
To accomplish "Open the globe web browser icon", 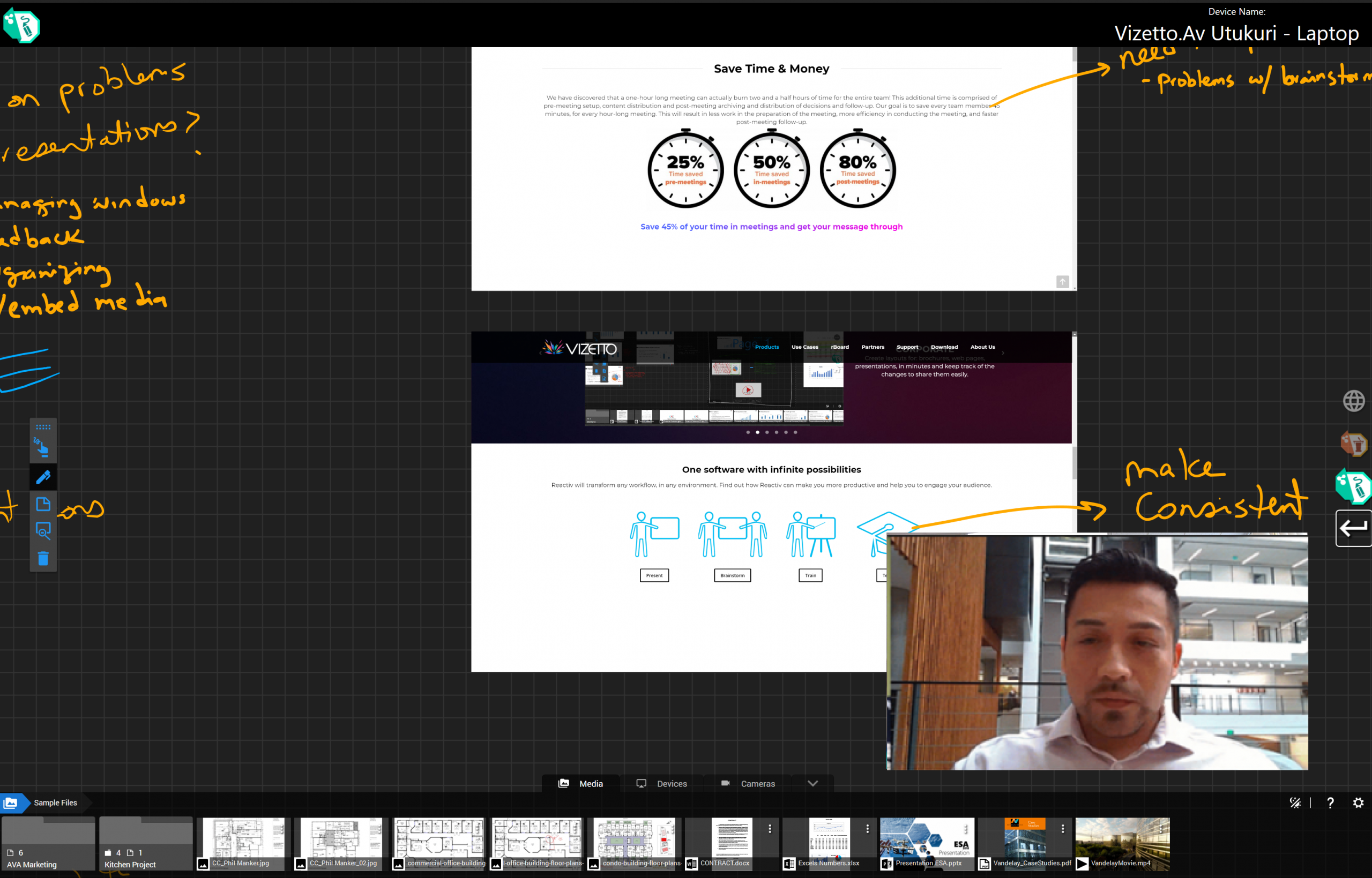I will pos(1354,401).
